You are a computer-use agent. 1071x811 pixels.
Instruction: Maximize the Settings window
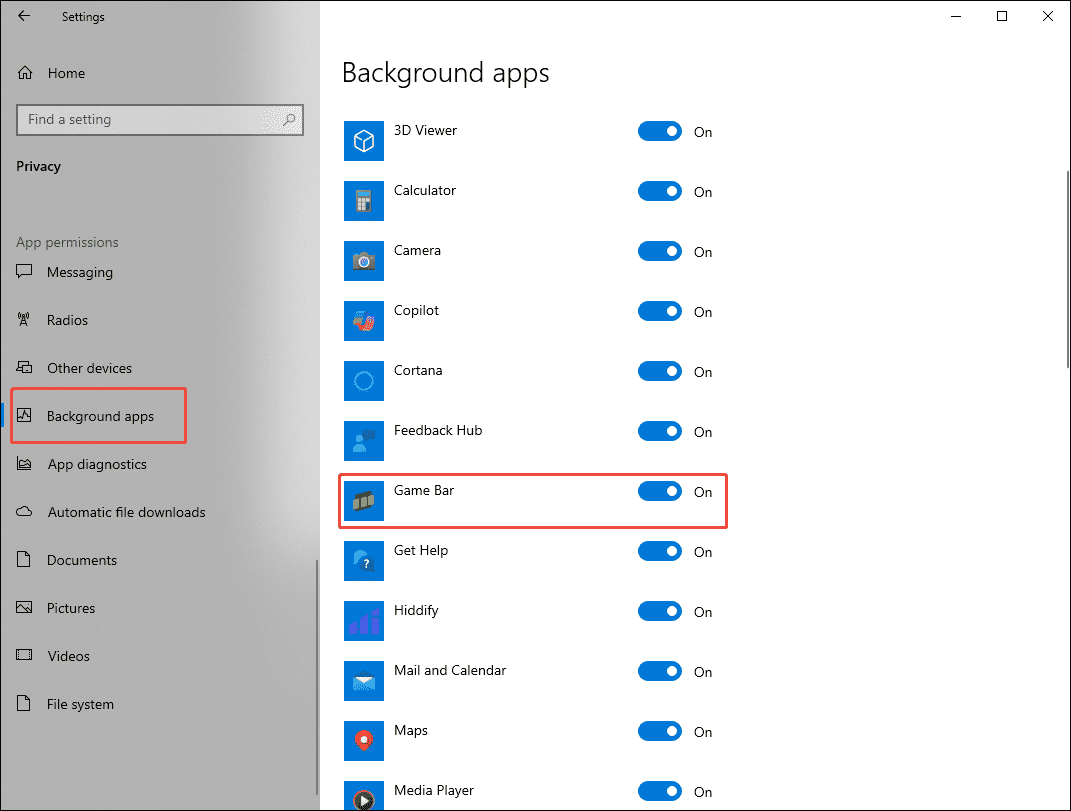1002,16
